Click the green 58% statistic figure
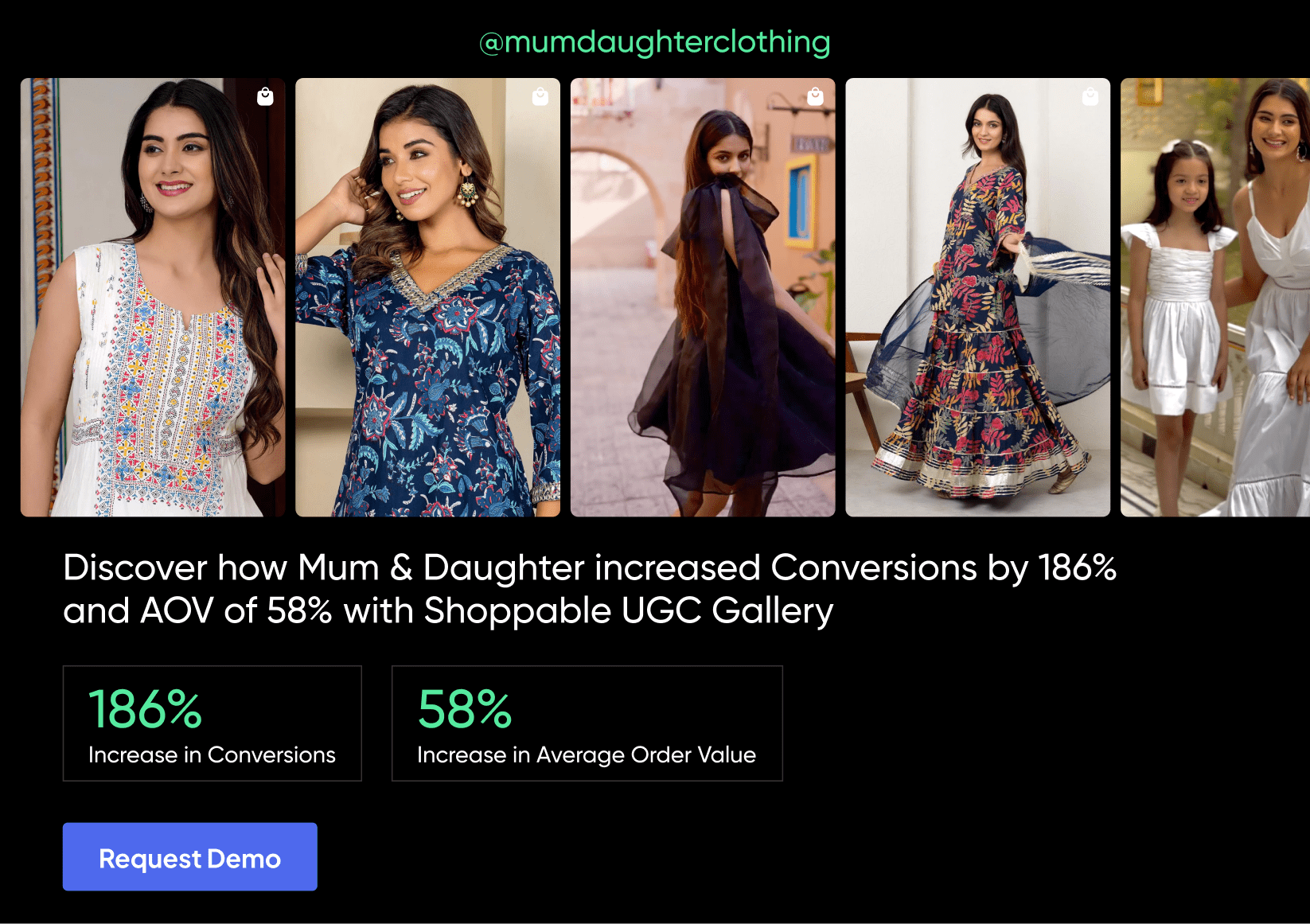The image size is (1310, 924). (x=465, y=708)
